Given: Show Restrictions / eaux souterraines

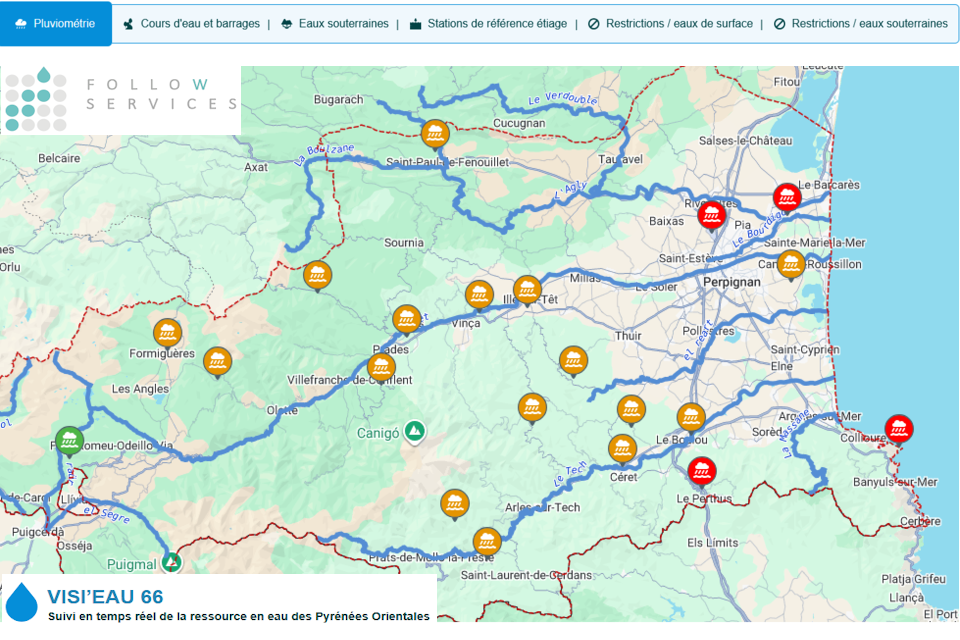Looking at the screenshot, I should coord(860,24).
